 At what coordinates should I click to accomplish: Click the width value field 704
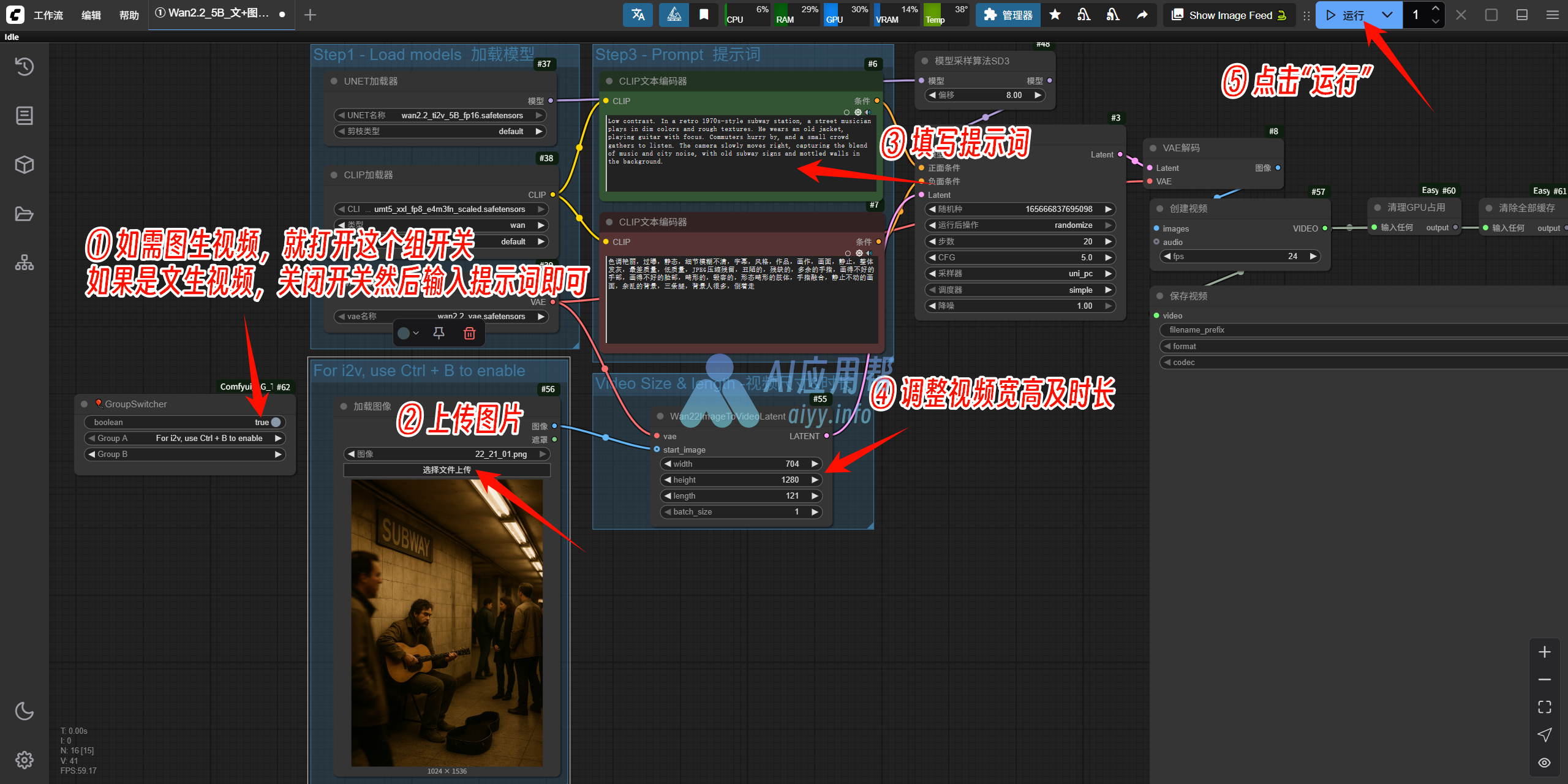click(741, 464)
